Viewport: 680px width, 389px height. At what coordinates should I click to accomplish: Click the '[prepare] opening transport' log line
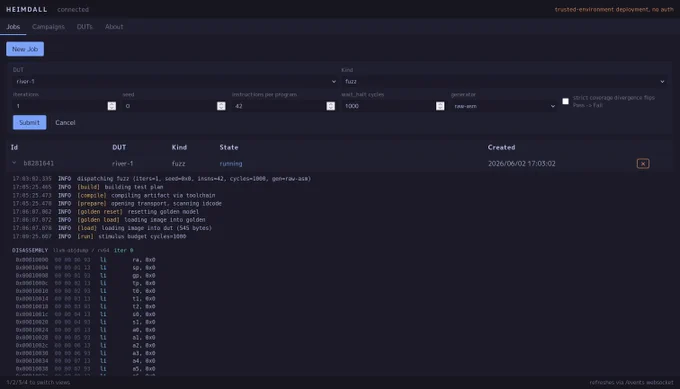coord(117,203)
